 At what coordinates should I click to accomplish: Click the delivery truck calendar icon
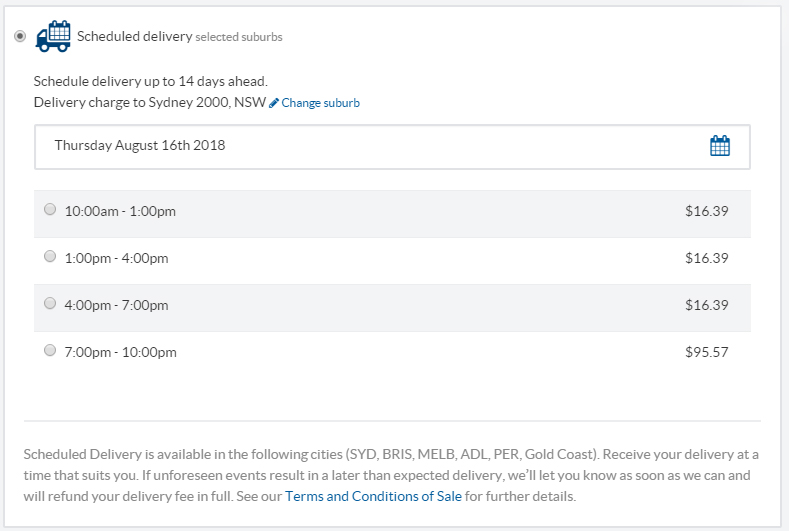[53, 36]
